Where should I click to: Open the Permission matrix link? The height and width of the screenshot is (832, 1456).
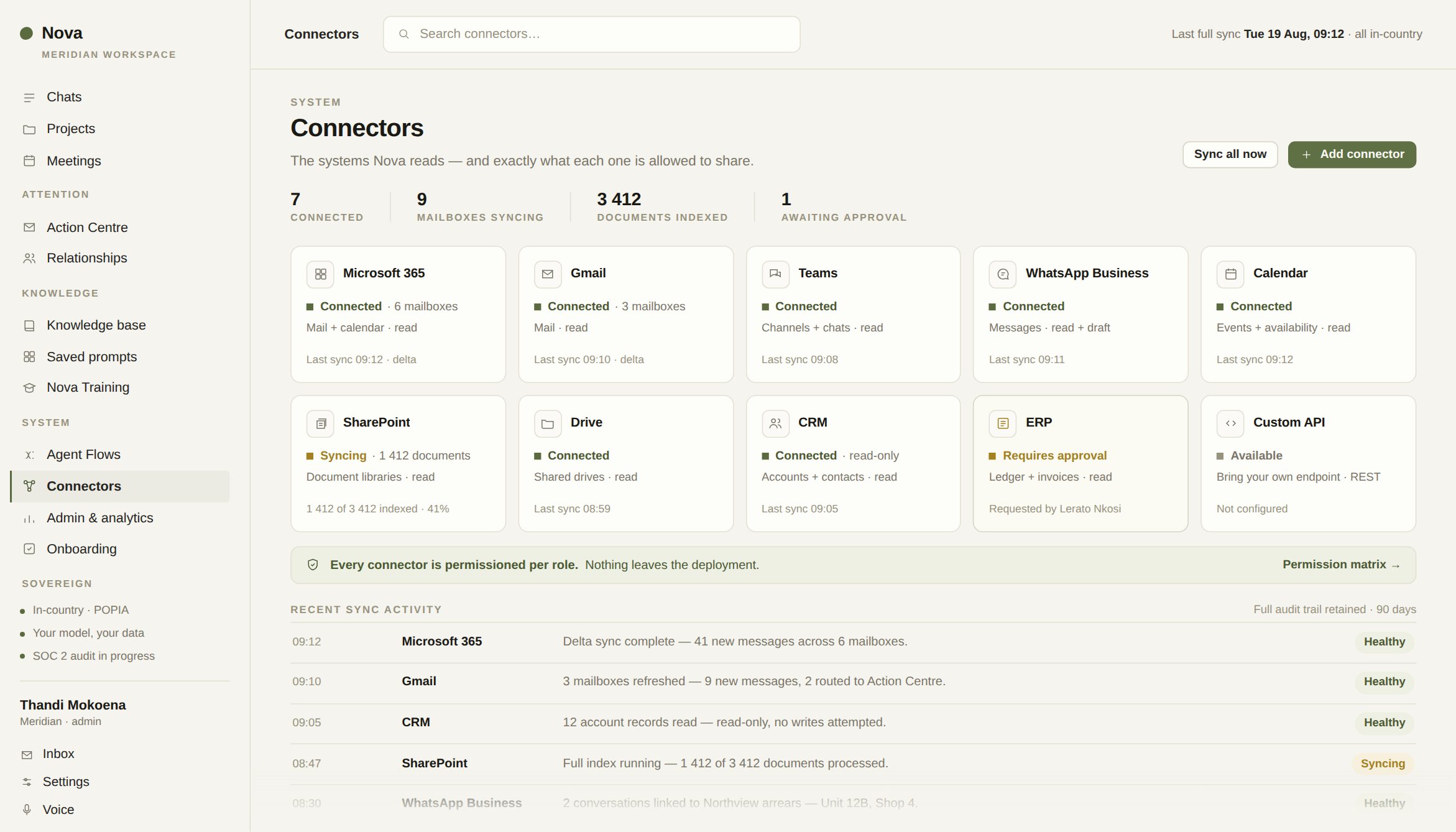pyautogui.click(x=1341, y=565)
